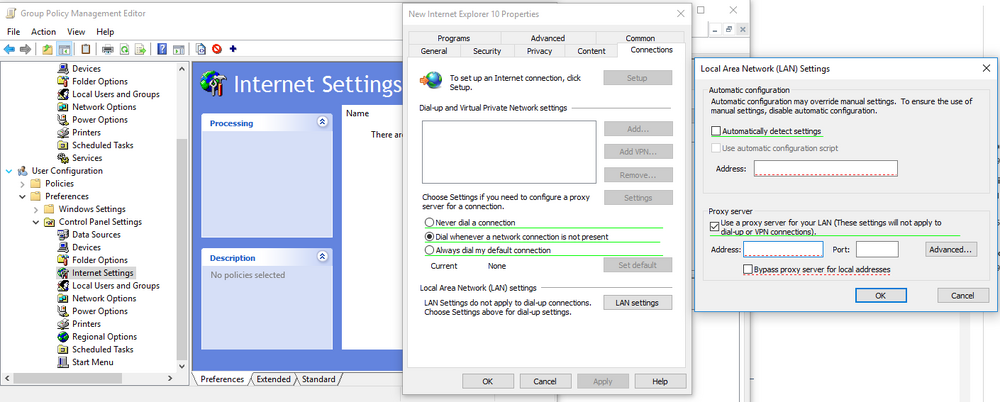Screen dimensions: 1000x402
Task: Select lower Folder Options tree node
Action: 99,260
